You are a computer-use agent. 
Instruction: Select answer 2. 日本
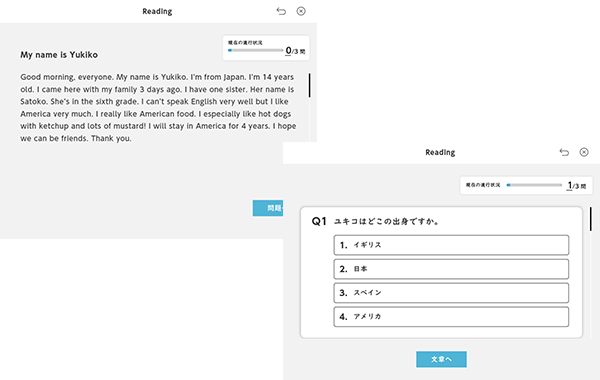point(451,269)
